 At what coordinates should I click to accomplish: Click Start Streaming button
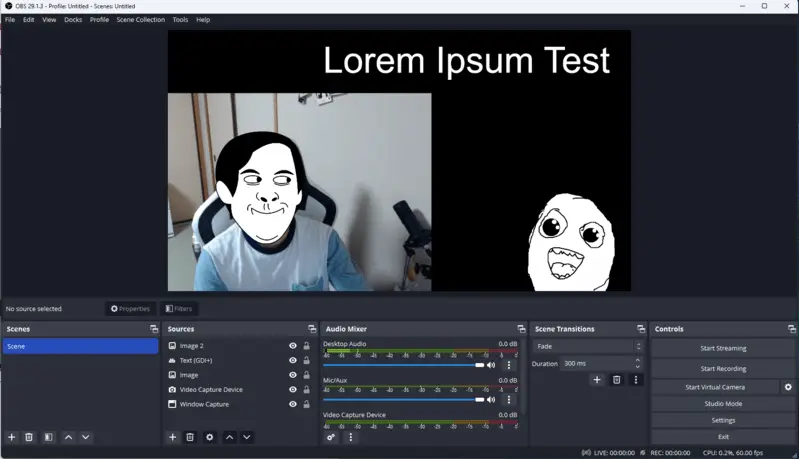pos(723,348)
